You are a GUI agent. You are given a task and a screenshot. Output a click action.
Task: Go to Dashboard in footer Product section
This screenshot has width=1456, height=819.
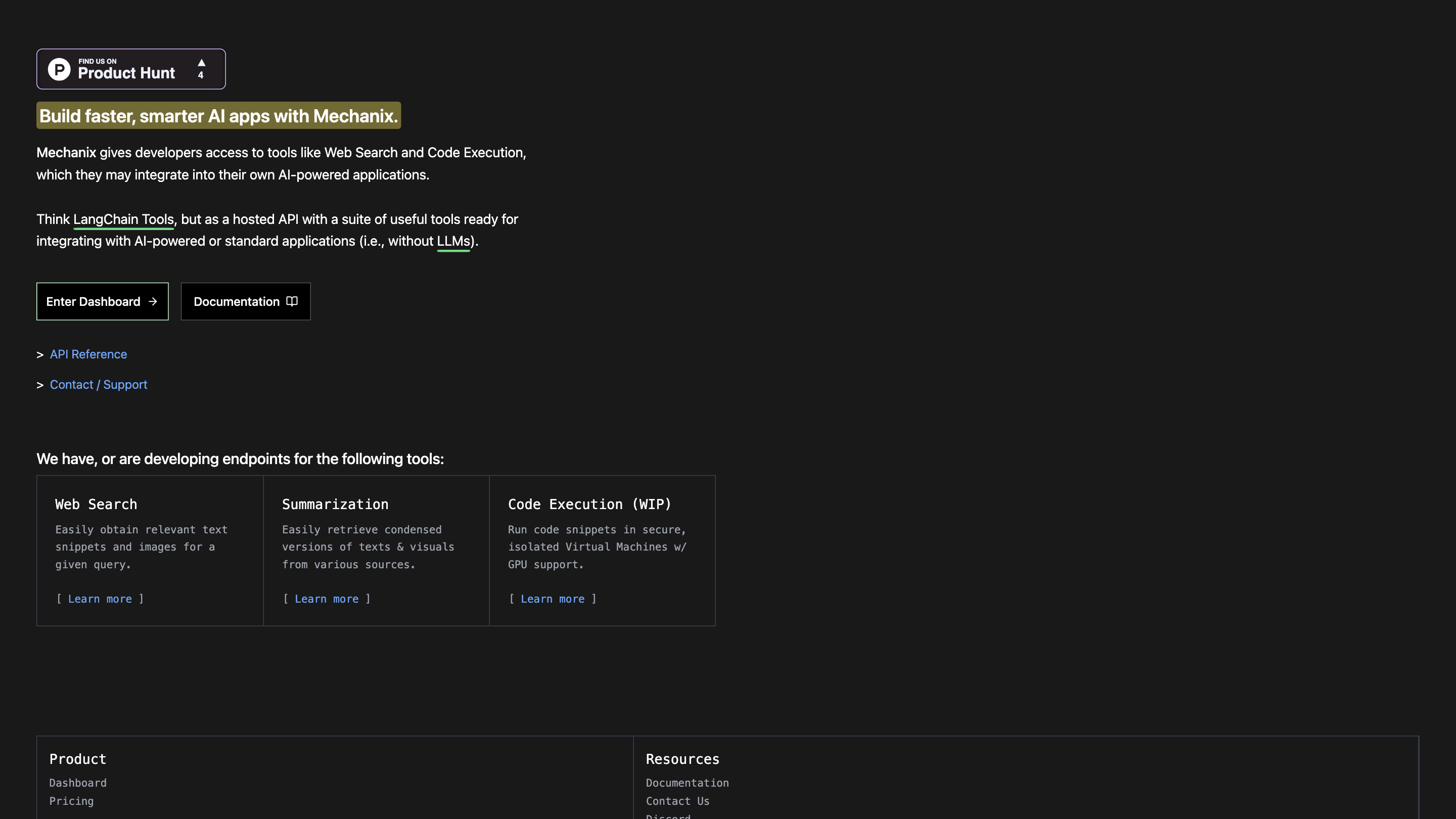(x=77, y=783)
